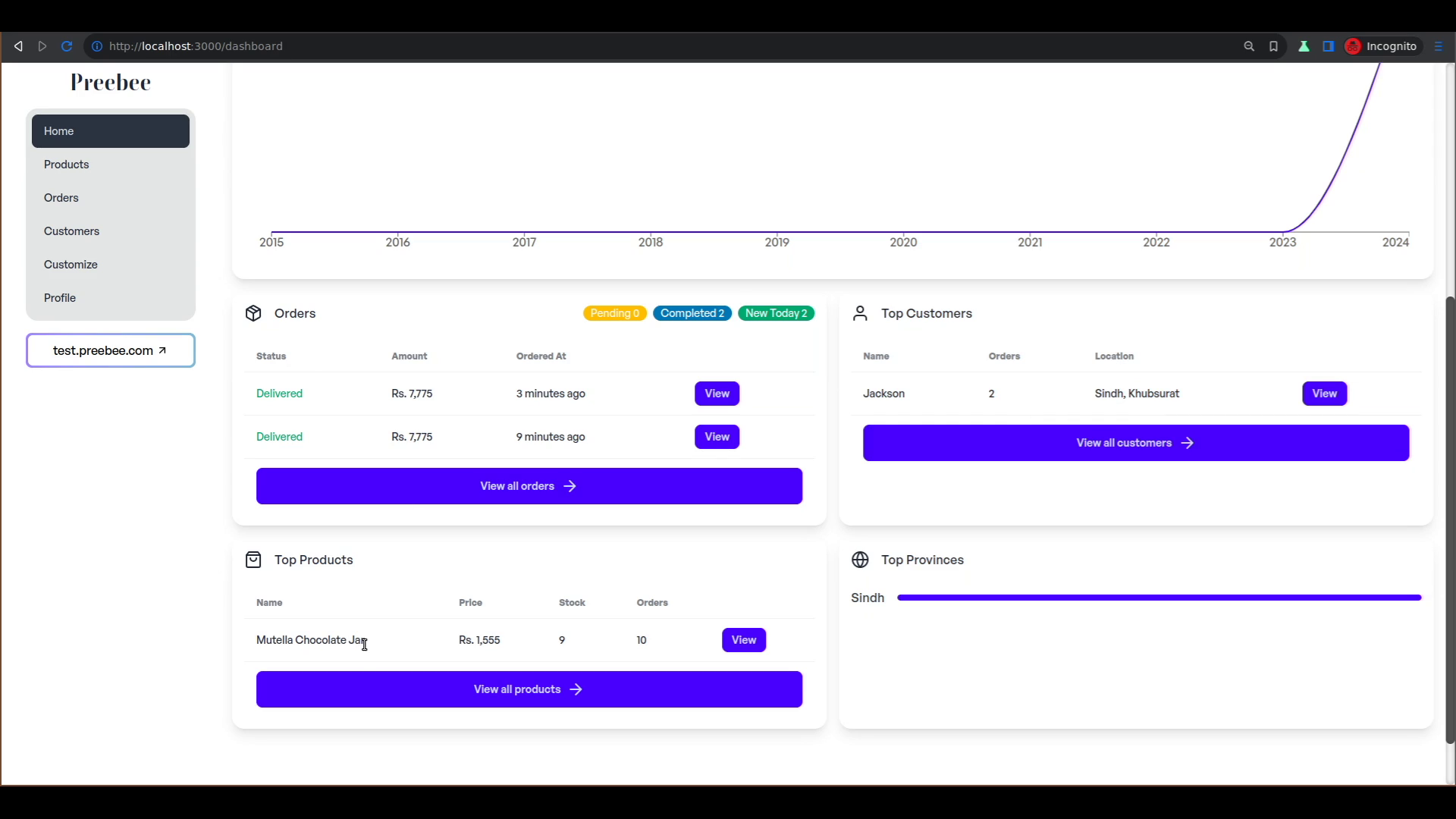Click the forward navigation arrow icon
The width and height of the screenshot is (1456, 819).
[42, 46]
